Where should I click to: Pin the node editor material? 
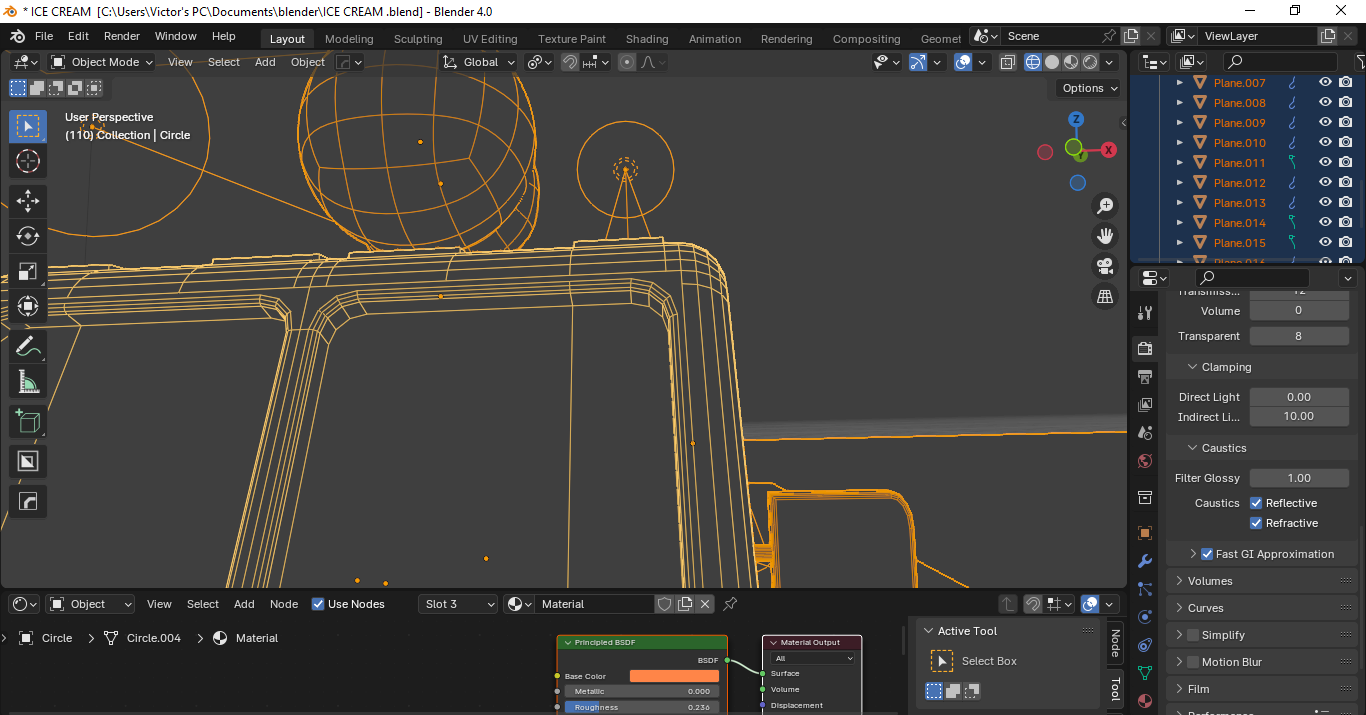coord(730,604)
